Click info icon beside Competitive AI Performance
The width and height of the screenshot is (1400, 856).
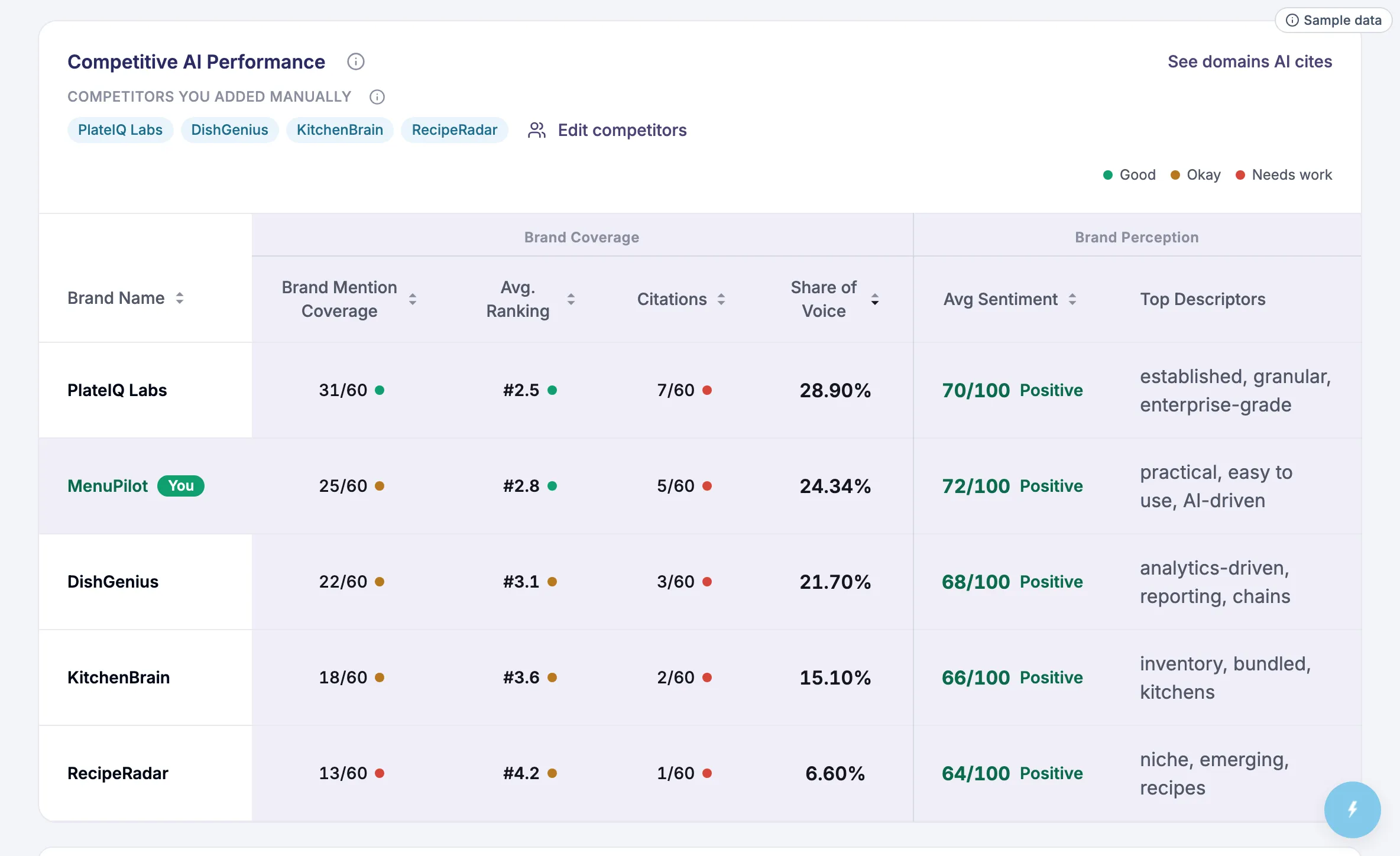coord(355,61)
